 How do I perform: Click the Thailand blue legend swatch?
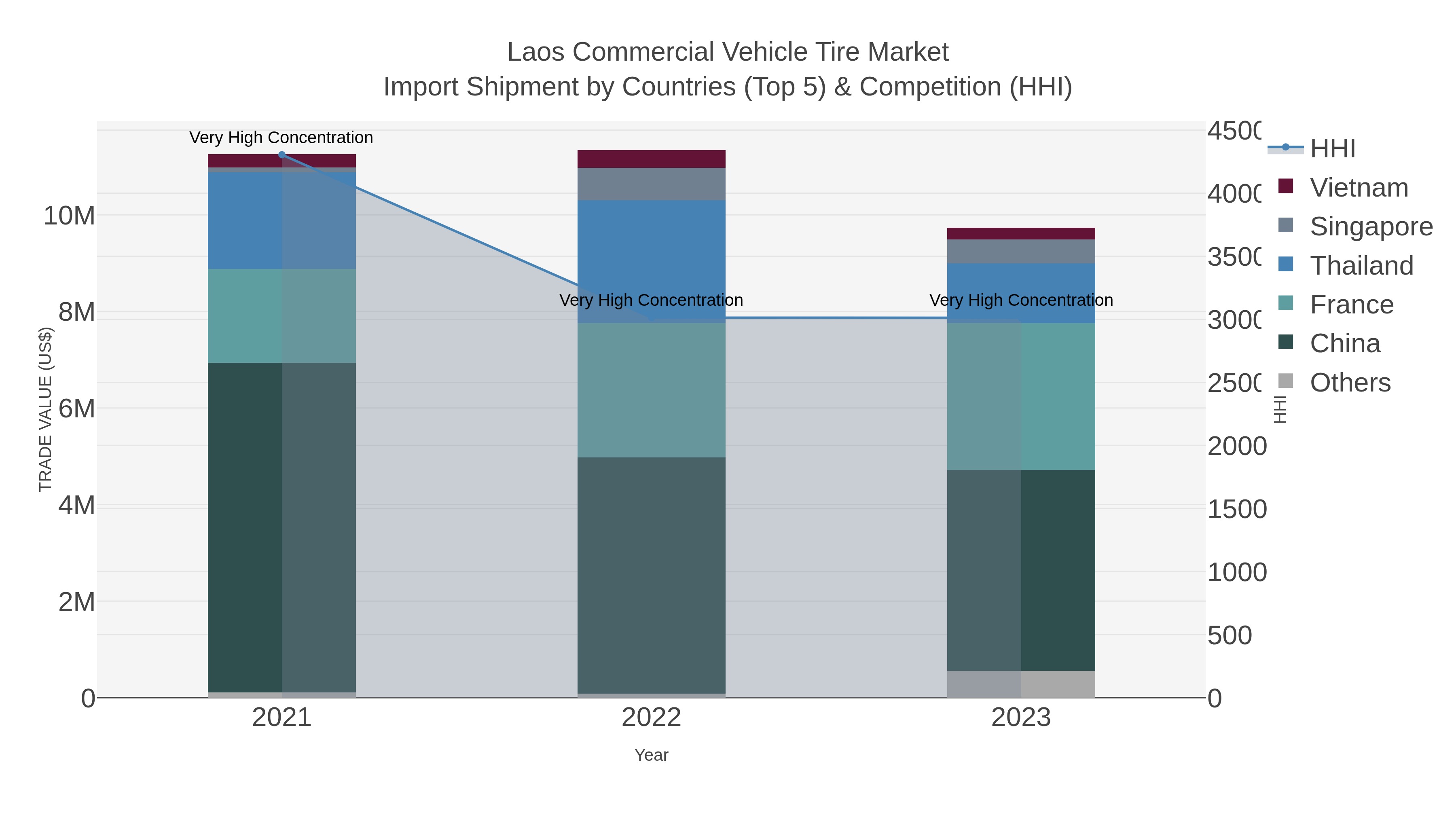[x=1285, y=264]
